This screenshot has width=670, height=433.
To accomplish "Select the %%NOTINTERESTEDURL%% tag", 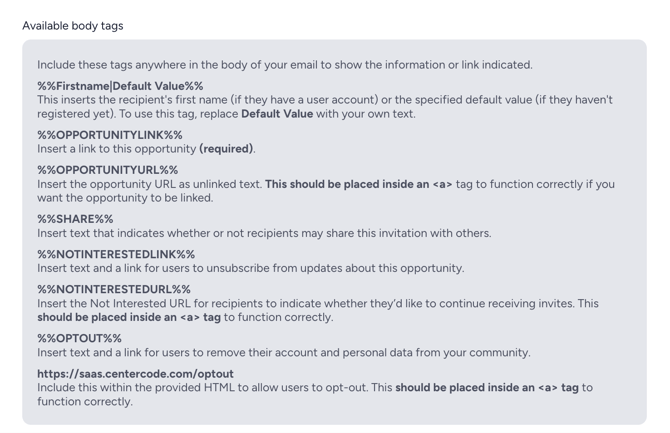I will tap(114, 289).
